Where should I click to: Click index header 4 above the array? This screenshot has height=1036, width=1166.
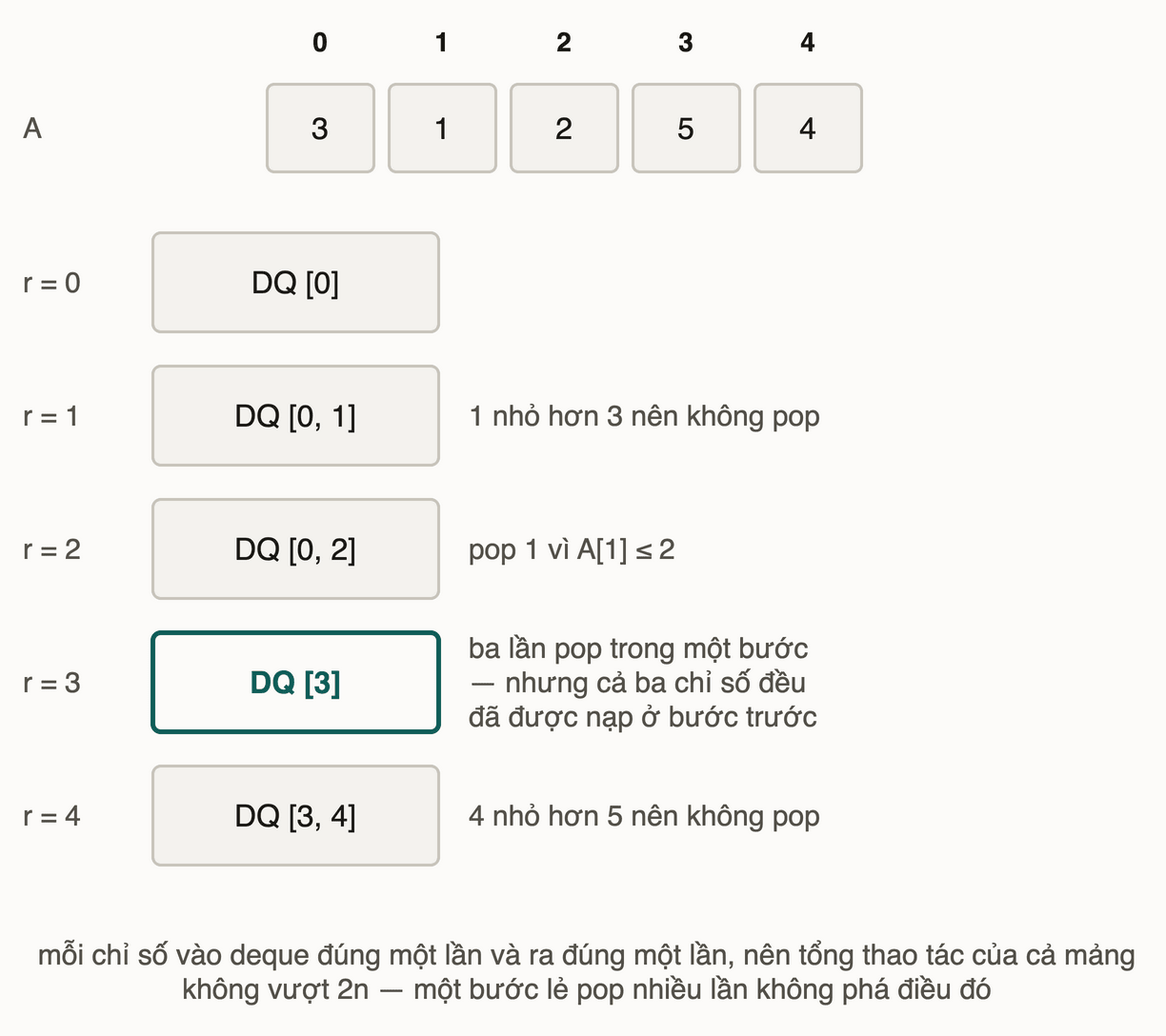(808, 43)
